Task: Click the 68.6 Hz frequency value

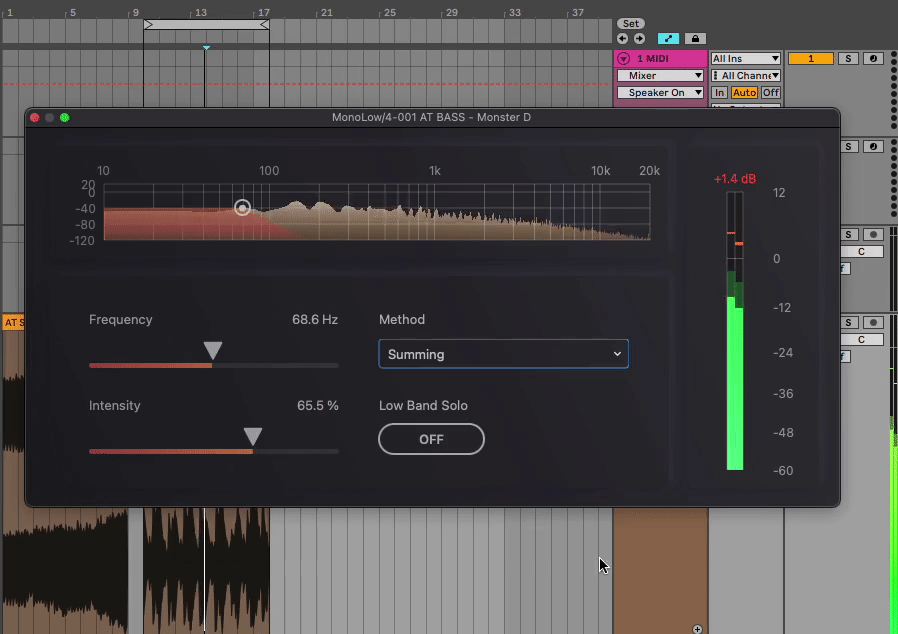Action: pyautogui.click(x=315, y=320)
